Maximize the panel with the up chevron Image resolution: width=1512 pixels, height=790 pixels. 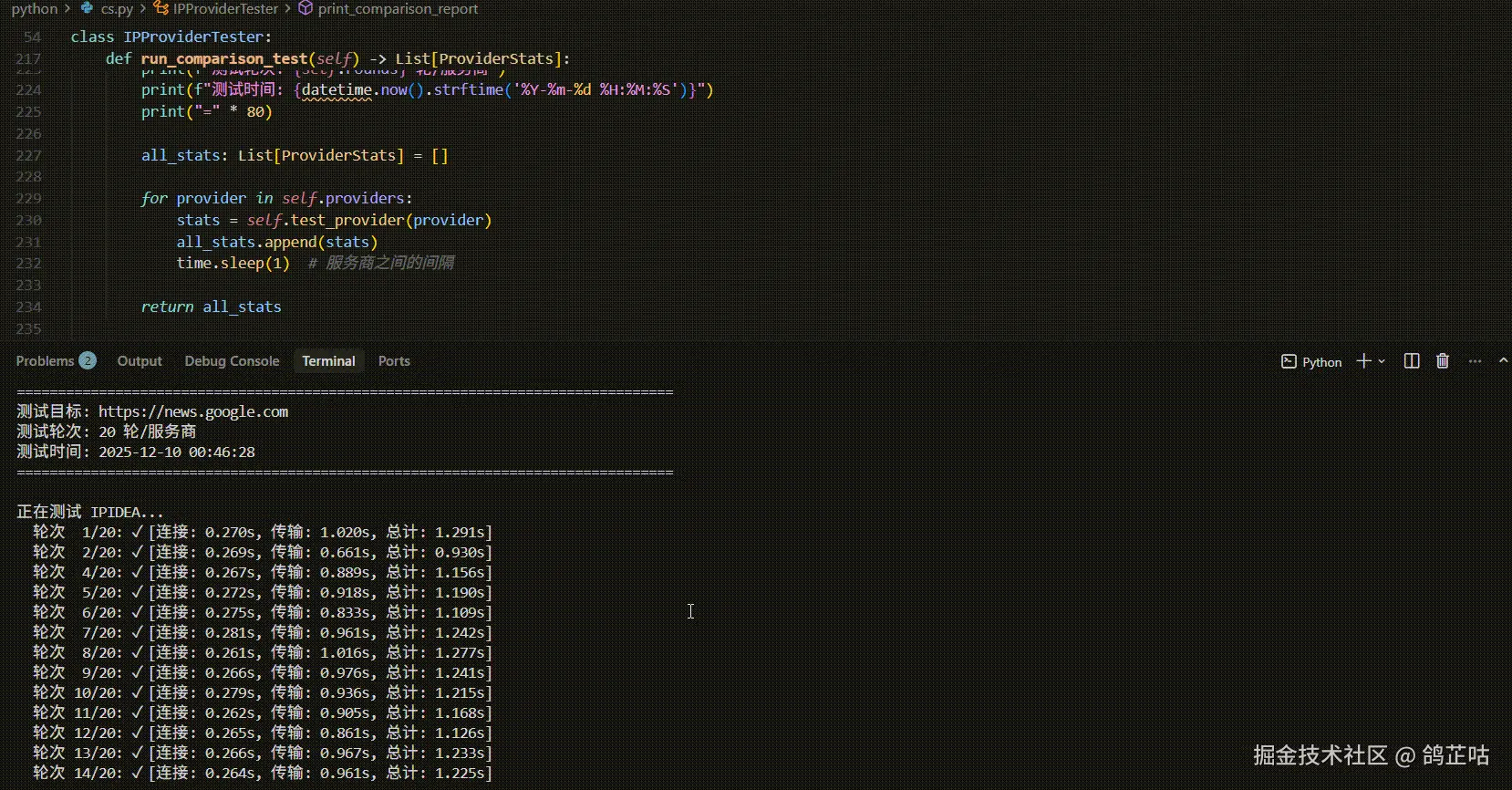(1504, 360)
